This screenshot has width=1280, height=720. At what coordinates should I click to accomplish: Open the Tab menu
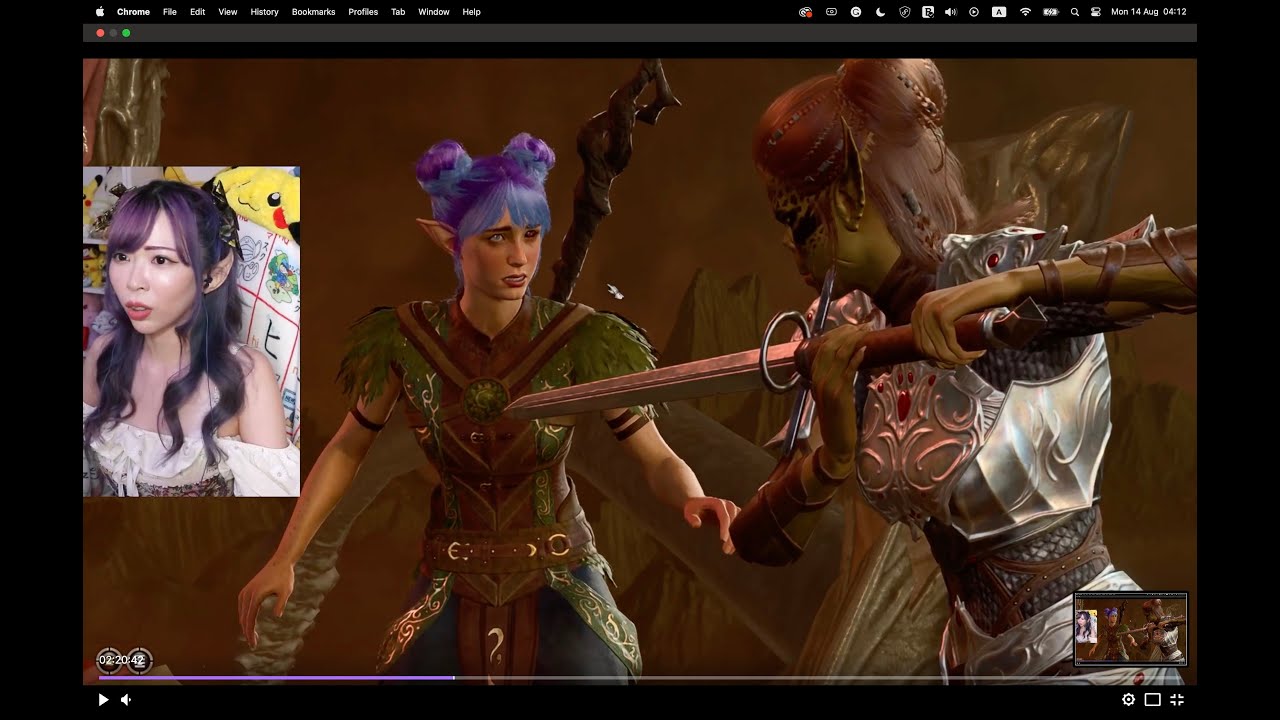(x=398, y=12)
